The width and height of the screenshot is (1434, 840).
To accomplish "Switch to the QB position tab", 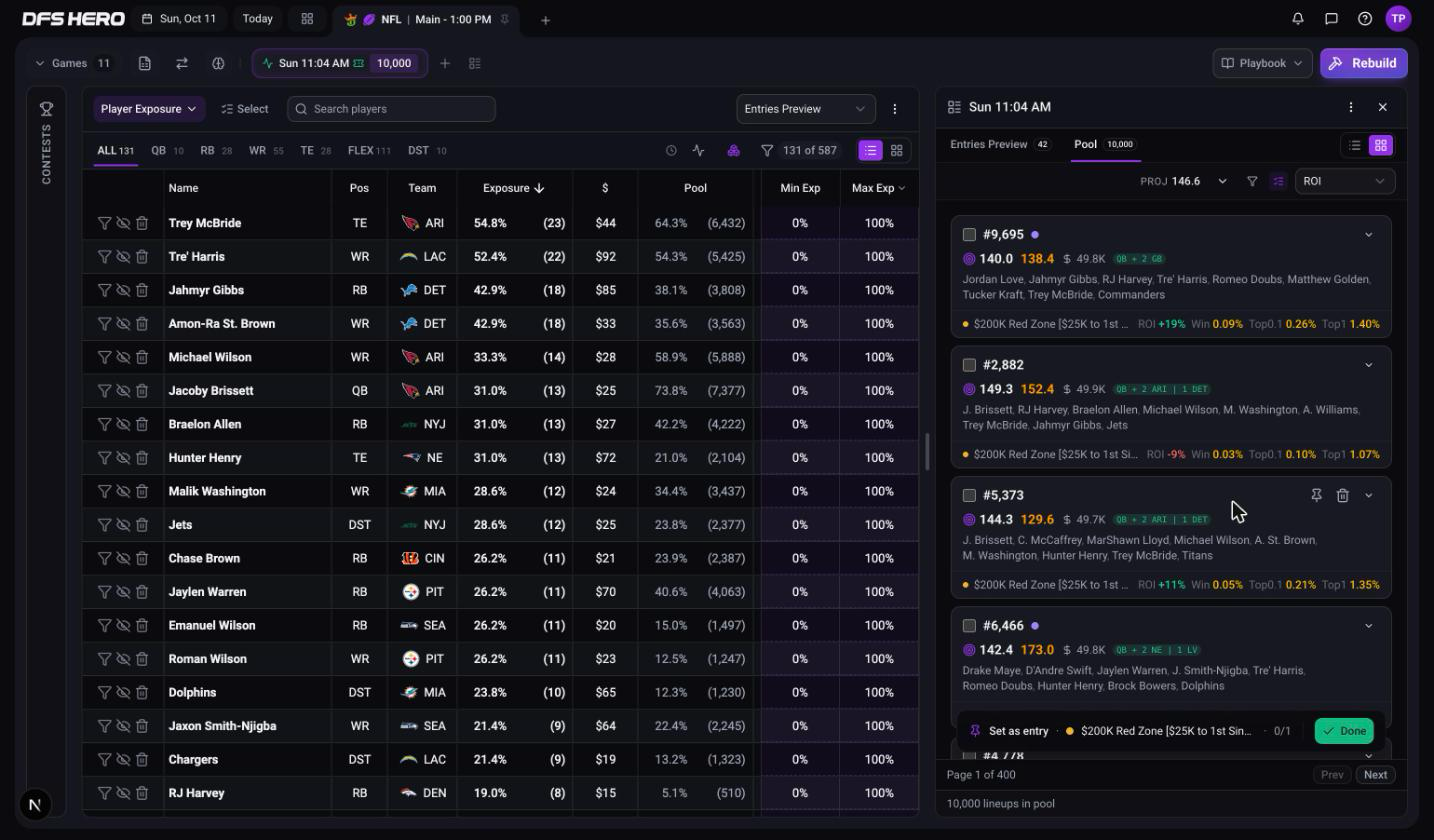I will click(x=167, y=151).
